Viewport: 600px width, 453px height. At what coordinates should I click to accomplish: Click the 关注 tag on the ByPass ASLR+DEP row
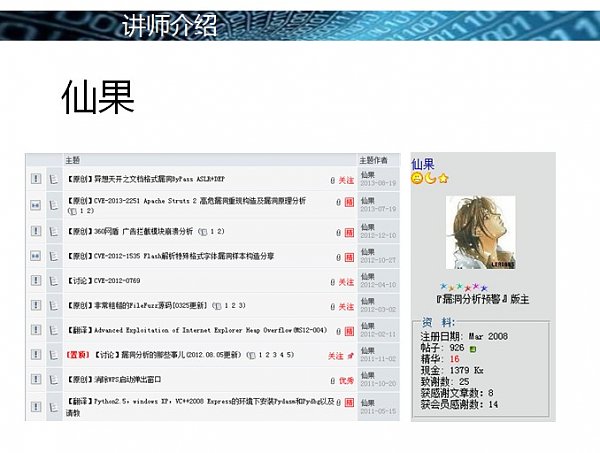(346, 180)
